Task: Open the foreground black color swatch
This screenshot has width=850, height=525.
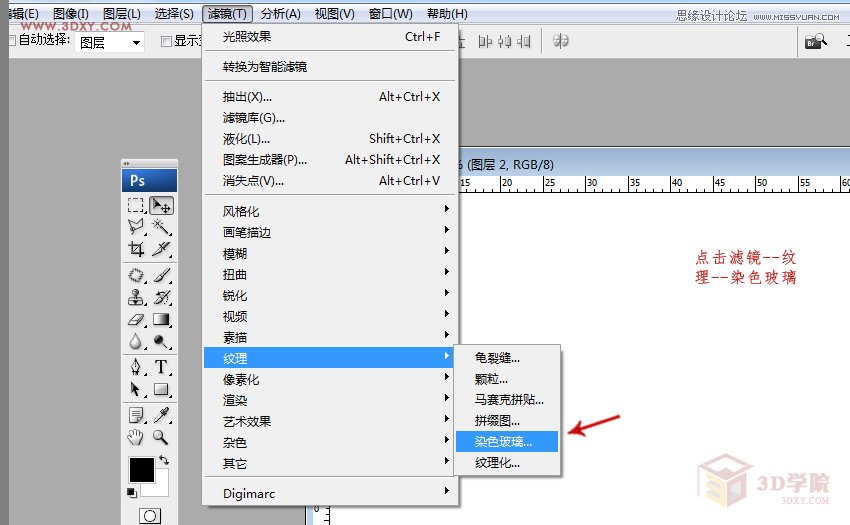Action: tap(141, 470)
